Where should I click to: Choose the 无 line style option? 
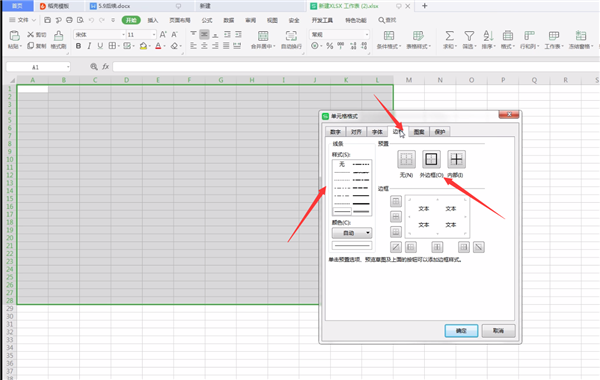coord(342,164)
